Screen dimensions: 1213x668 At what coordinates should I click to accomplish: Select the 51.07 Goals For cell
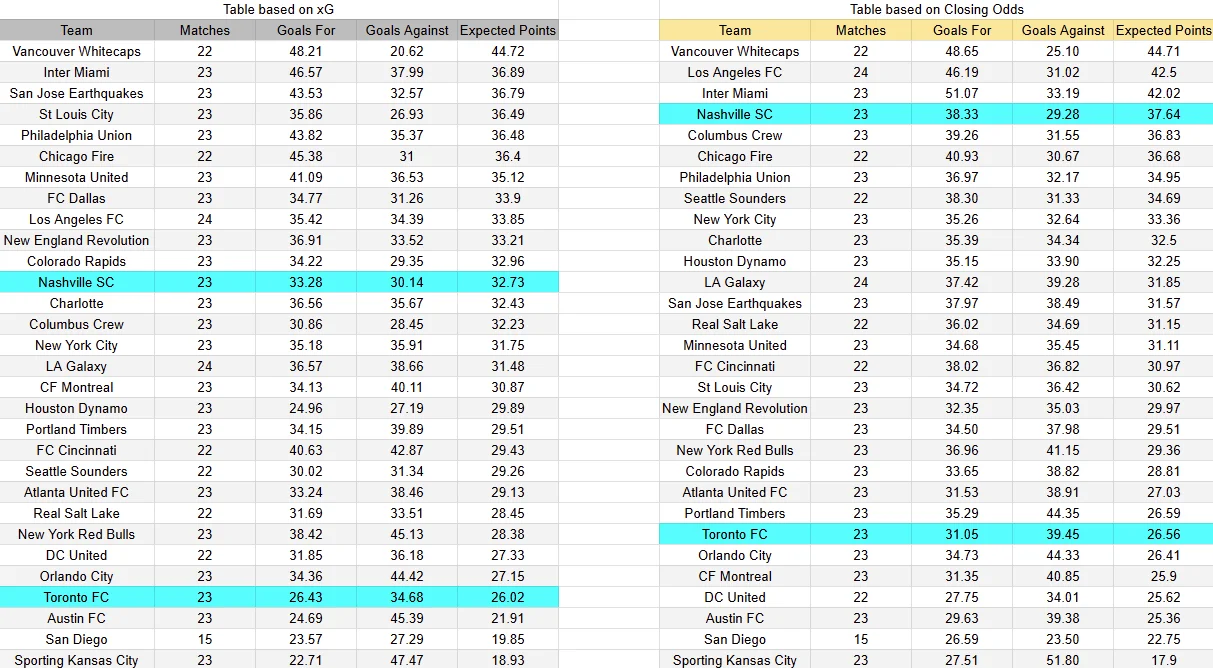tap(962, 93)
